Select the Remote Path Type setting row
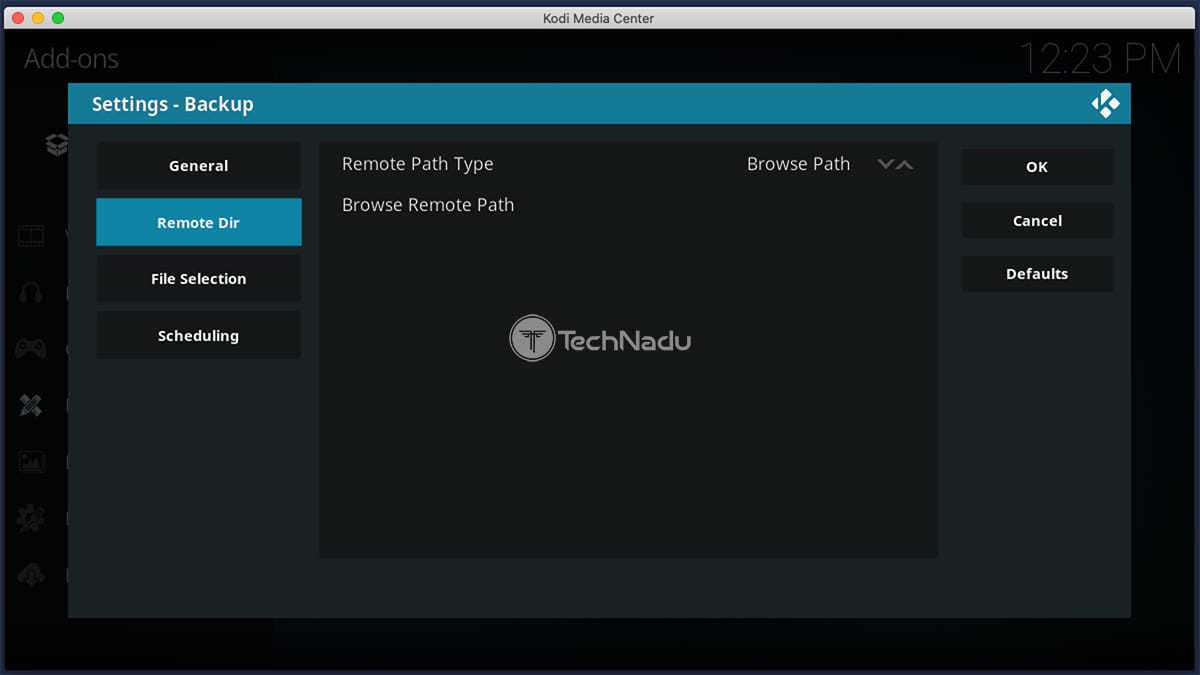1200x675 pixels. pos(628,164)
